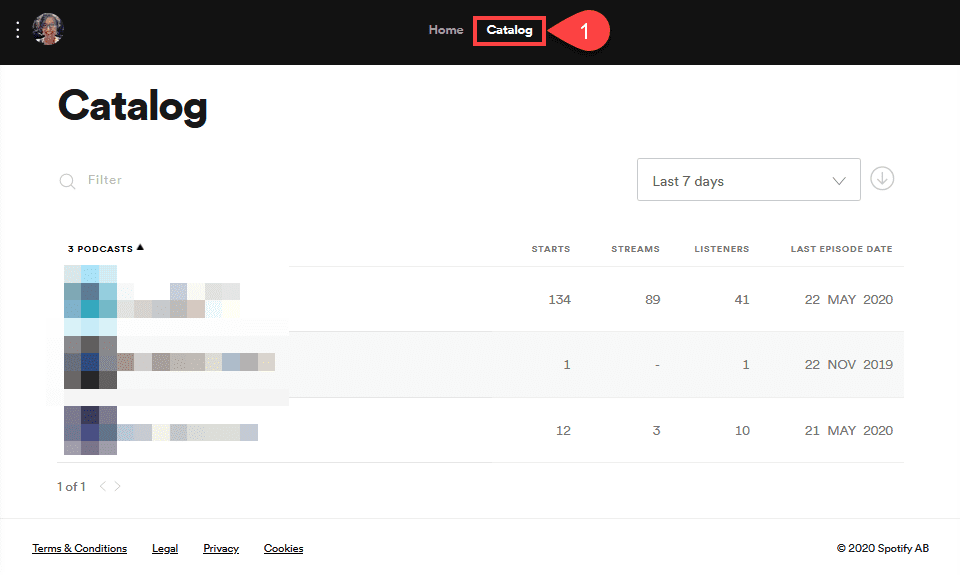Click the filter search magnifier icon
The width and height of the screenshot is (960, 575).
(x=67, y=181)
